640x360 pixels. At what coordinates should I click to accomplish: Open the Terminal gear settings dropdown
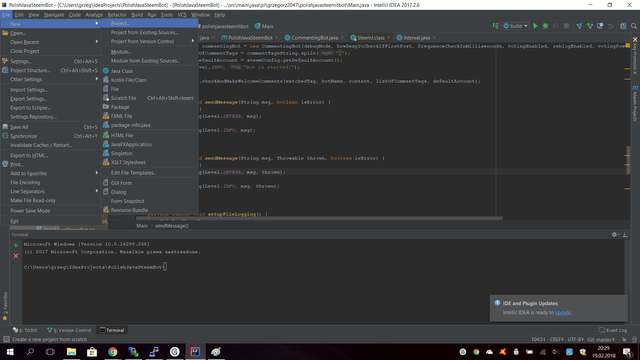[x=615, y=235]
